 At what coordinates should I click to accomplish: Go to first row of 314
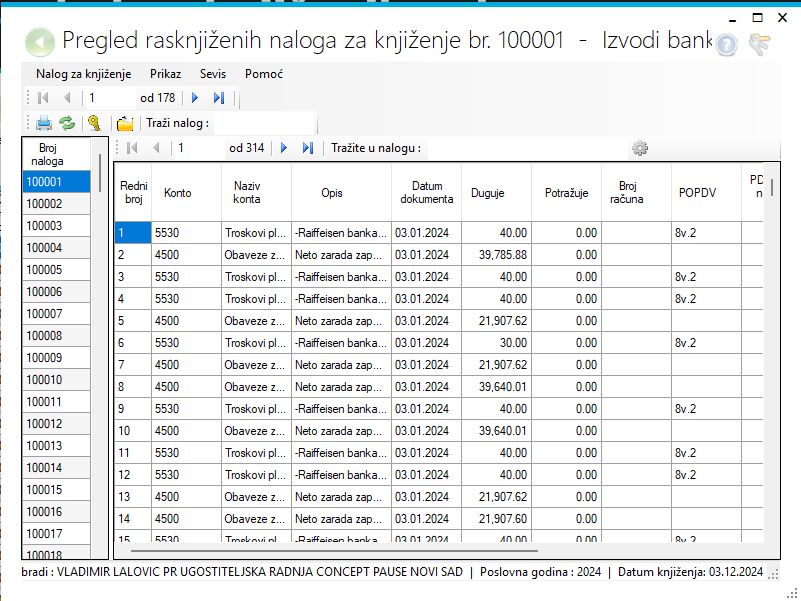[x=133, y=148]
